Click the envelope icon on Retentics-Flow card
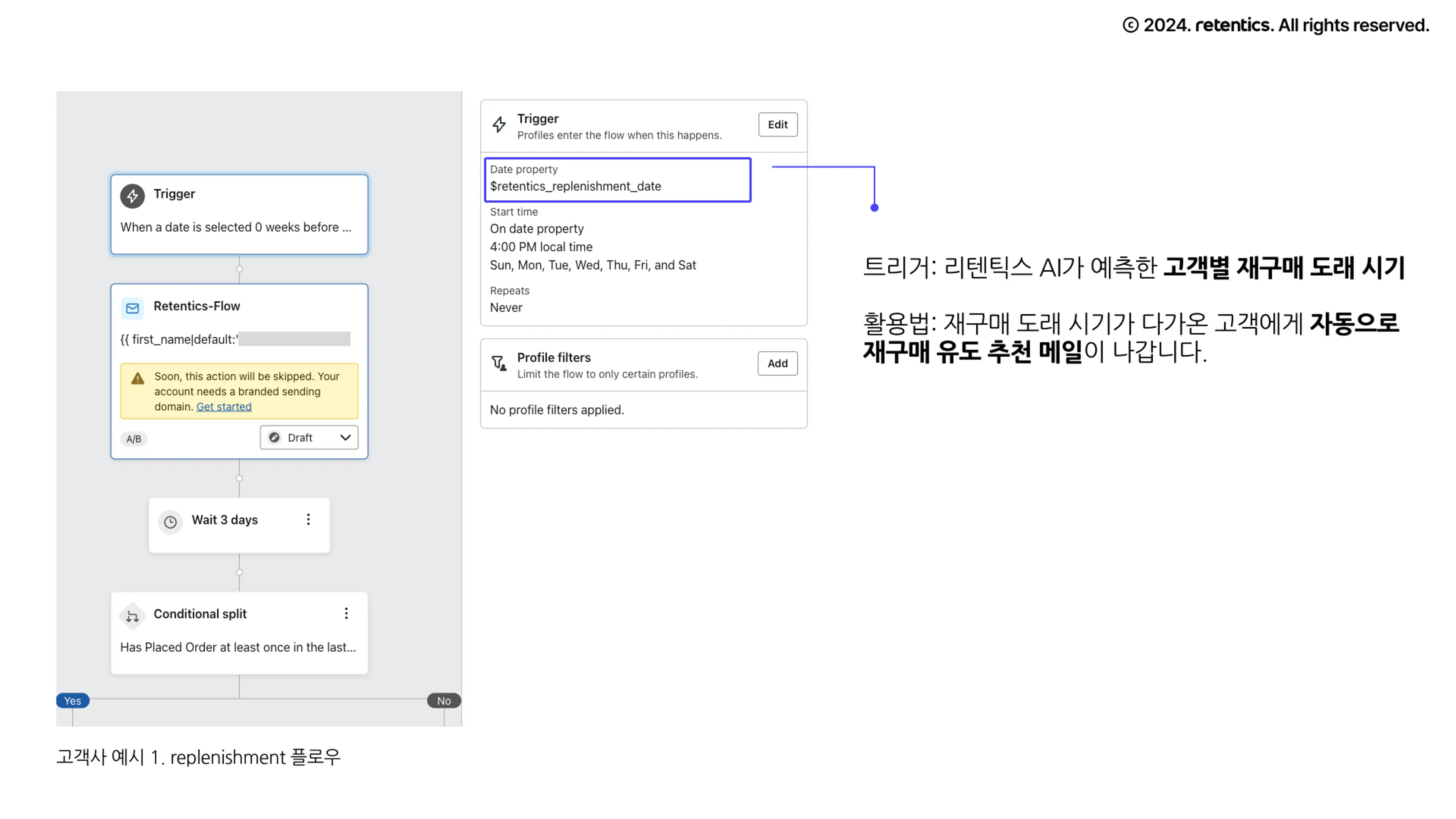The image size is (1456, 819). [x=132, y=308]
